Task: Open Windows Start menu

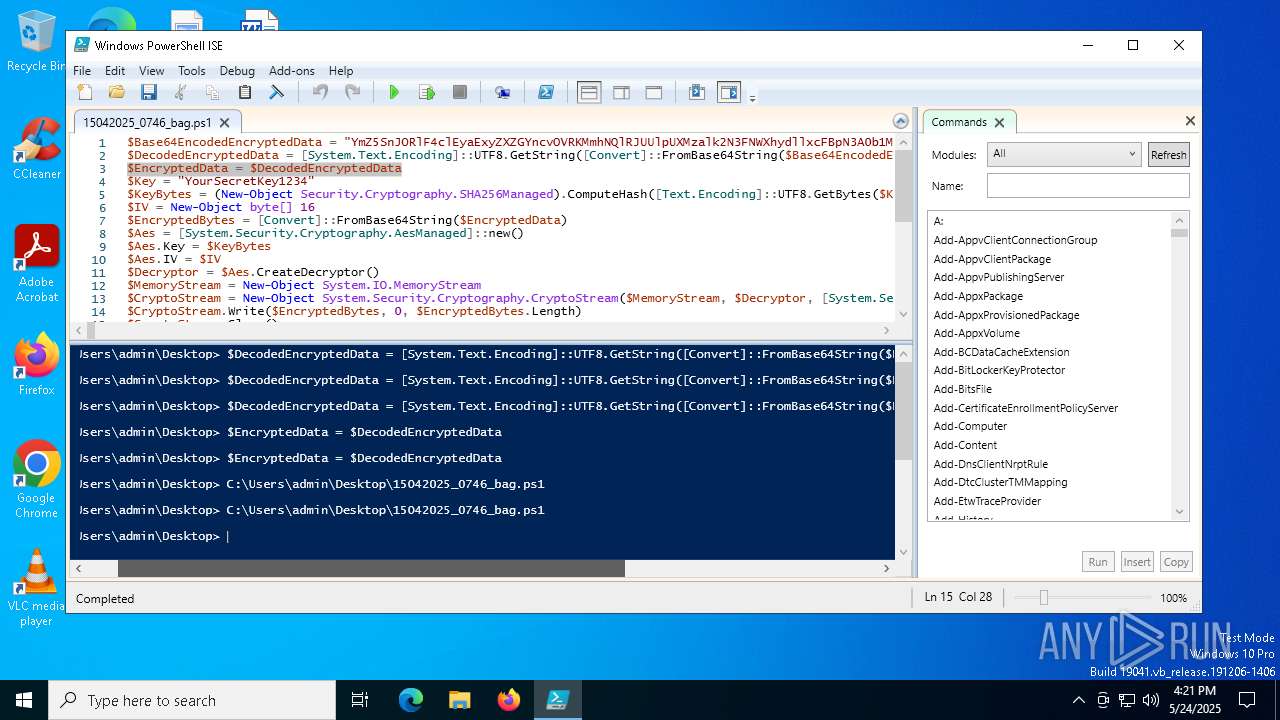Action: pyautogui.click(x=24, y=700)
